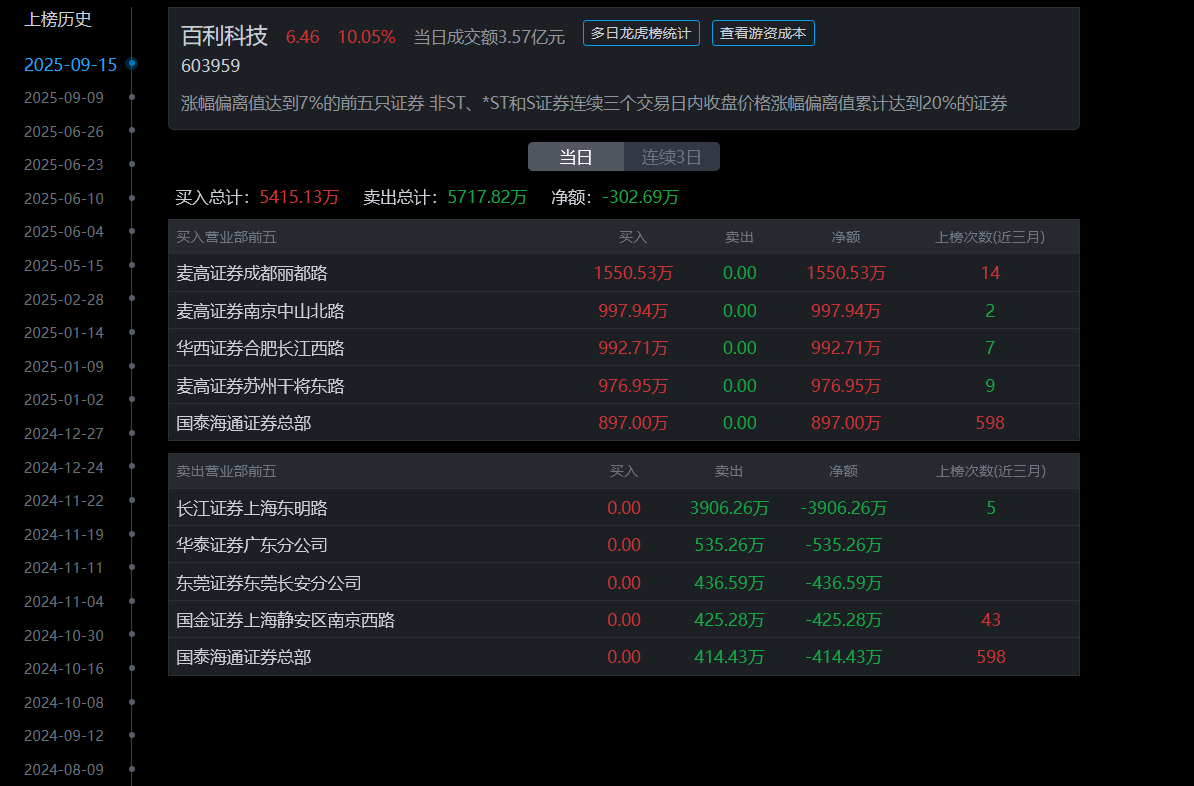Select history date 2025-01-09
Image resolution: width=1194 pixels, height=786 pixels.
pyautogui.click(x=64, y=366)
